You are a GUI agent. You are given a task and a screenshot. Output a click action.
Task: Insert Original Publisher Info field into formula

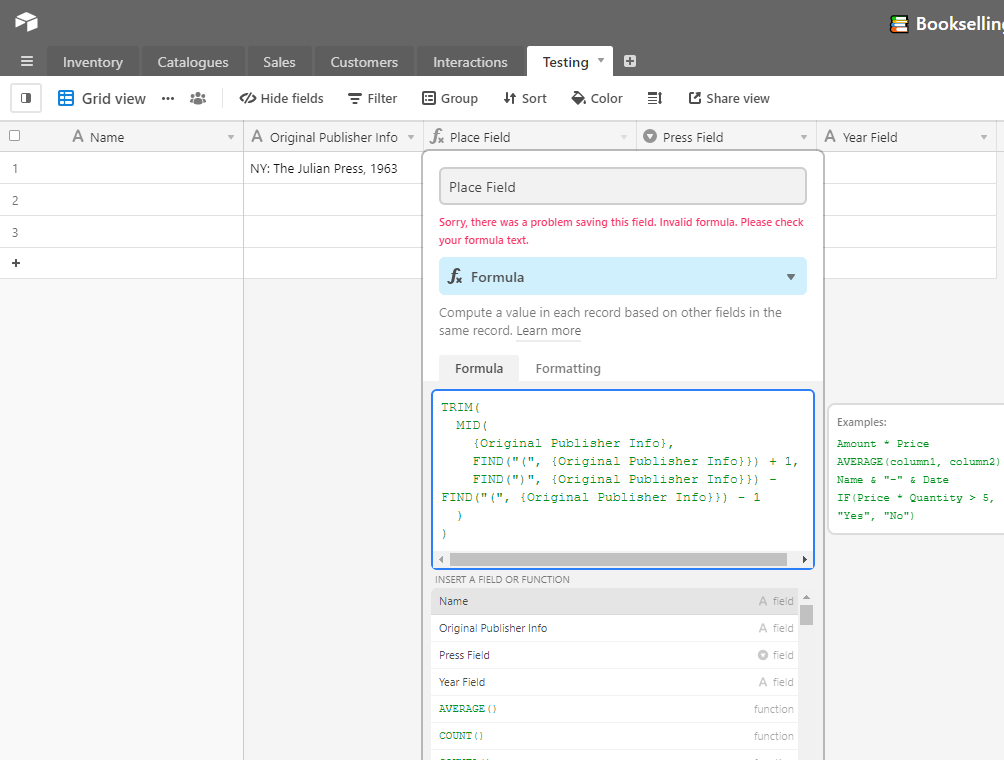pos(615,628)
